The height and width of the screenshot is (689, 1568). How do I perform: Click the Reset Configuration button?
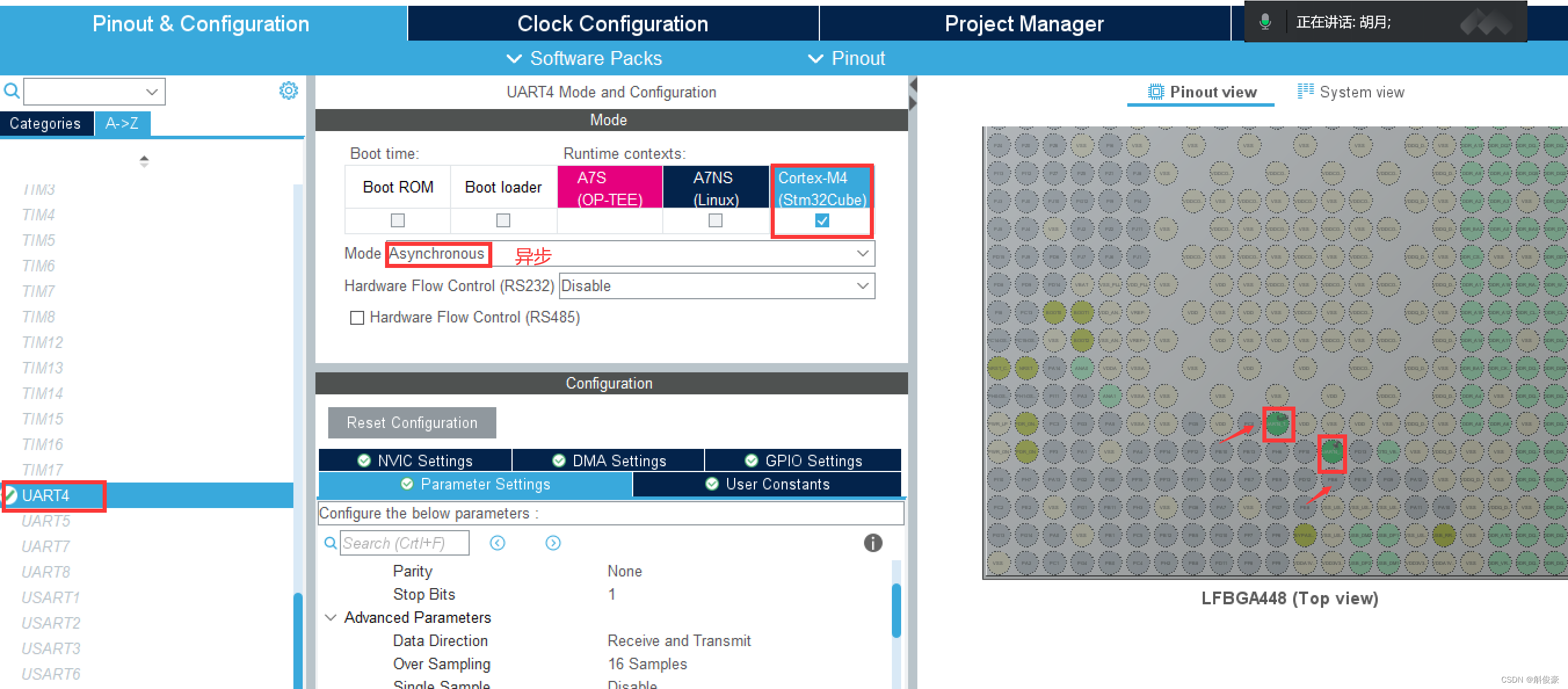pyautogui.click(x=412, y=422)
